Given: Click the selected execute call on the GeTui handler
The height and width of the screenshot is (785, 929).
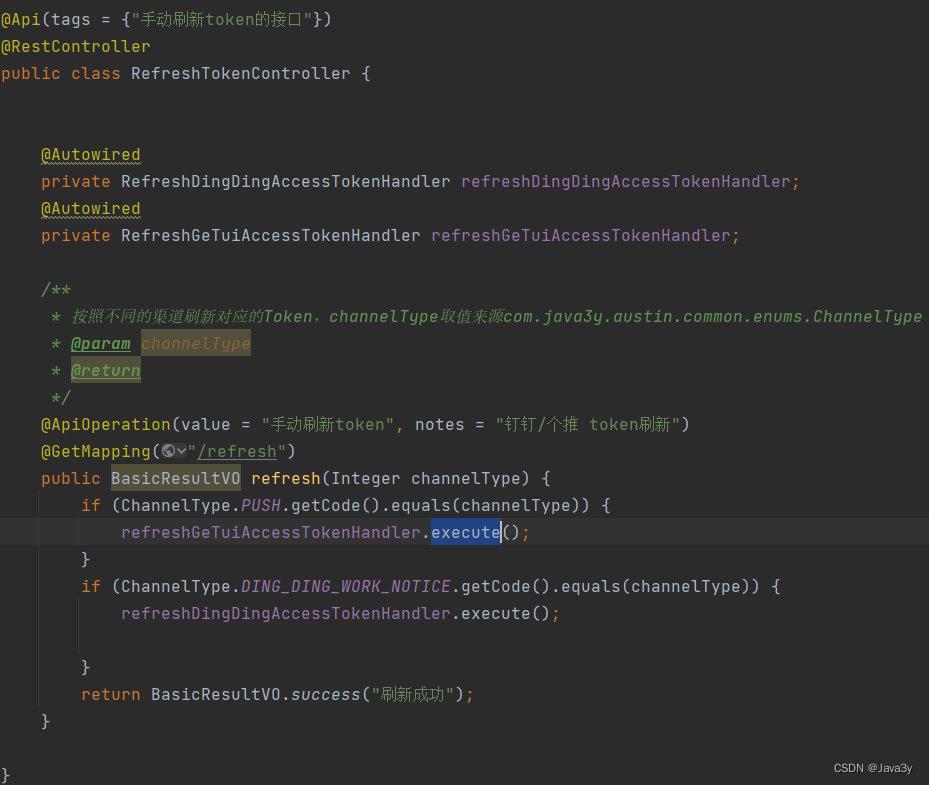Looking at the screenshot, I should click(x=466, y=533).
